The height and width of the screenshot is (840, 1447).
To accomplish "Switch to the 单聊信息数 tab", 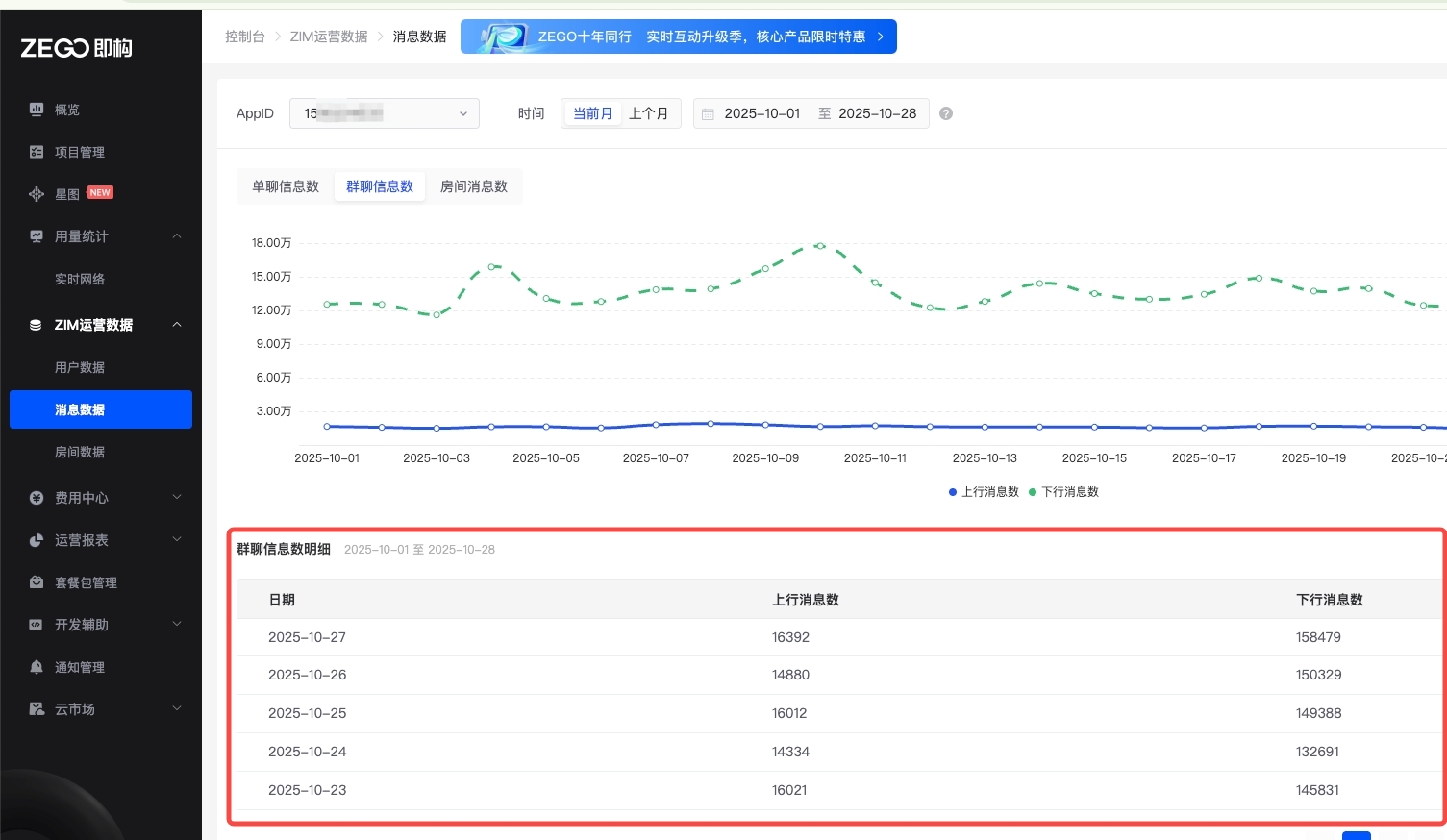I will (286, 186).
